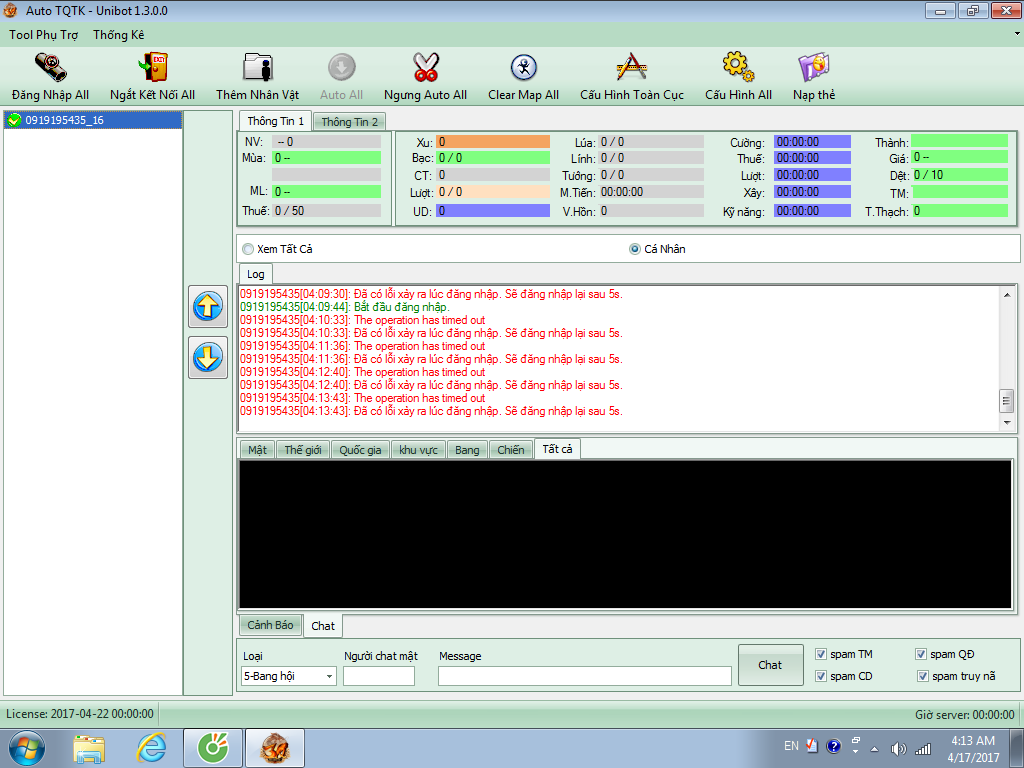Open Cốc Cốc browser taskbar icon
1024x768 pixels.
213,748
